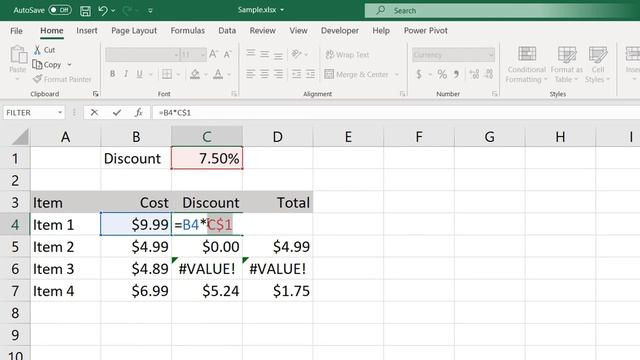Click the Format Painter button
The width and height of the screenshot is (640, 360).
point(62,79)
